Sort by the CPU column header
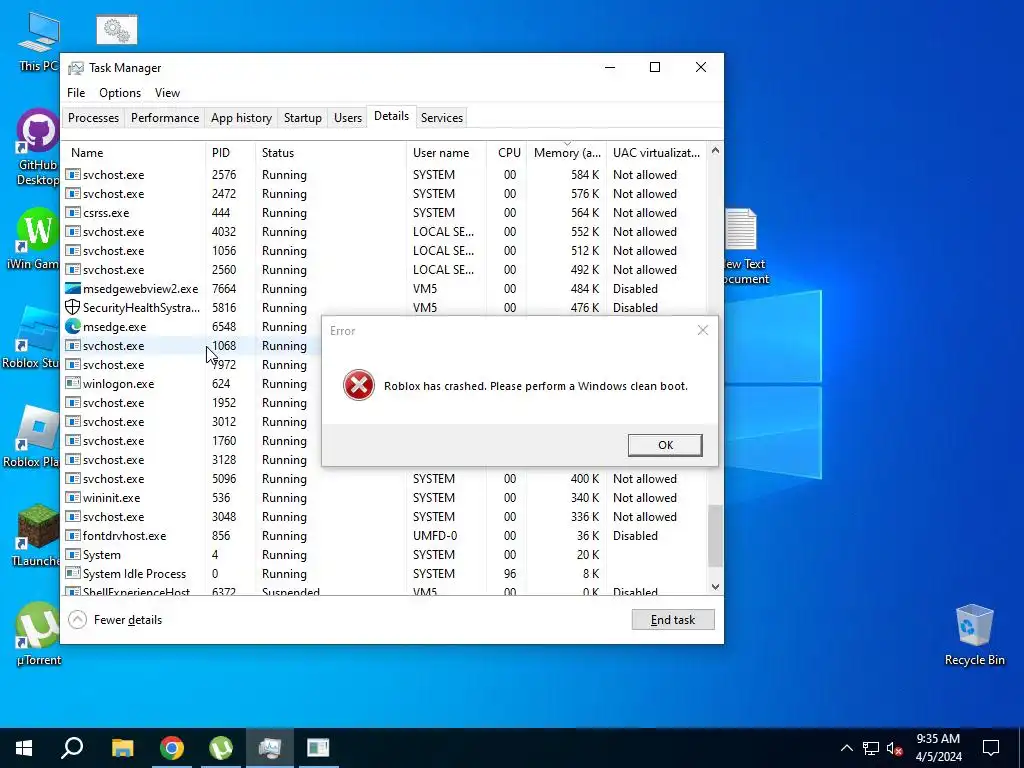 coord(507,153)
